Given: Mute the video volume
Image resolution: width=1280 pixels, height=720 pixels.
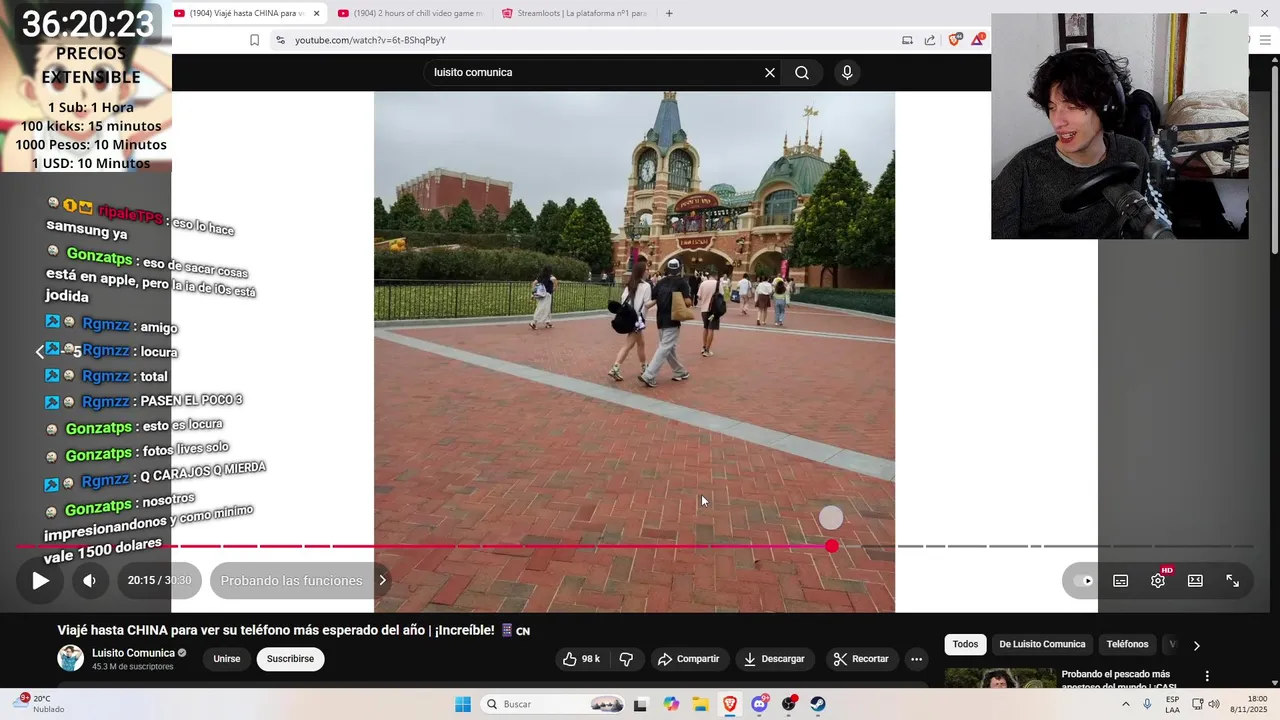Looking at the screenshot, I should pos(89,580).
